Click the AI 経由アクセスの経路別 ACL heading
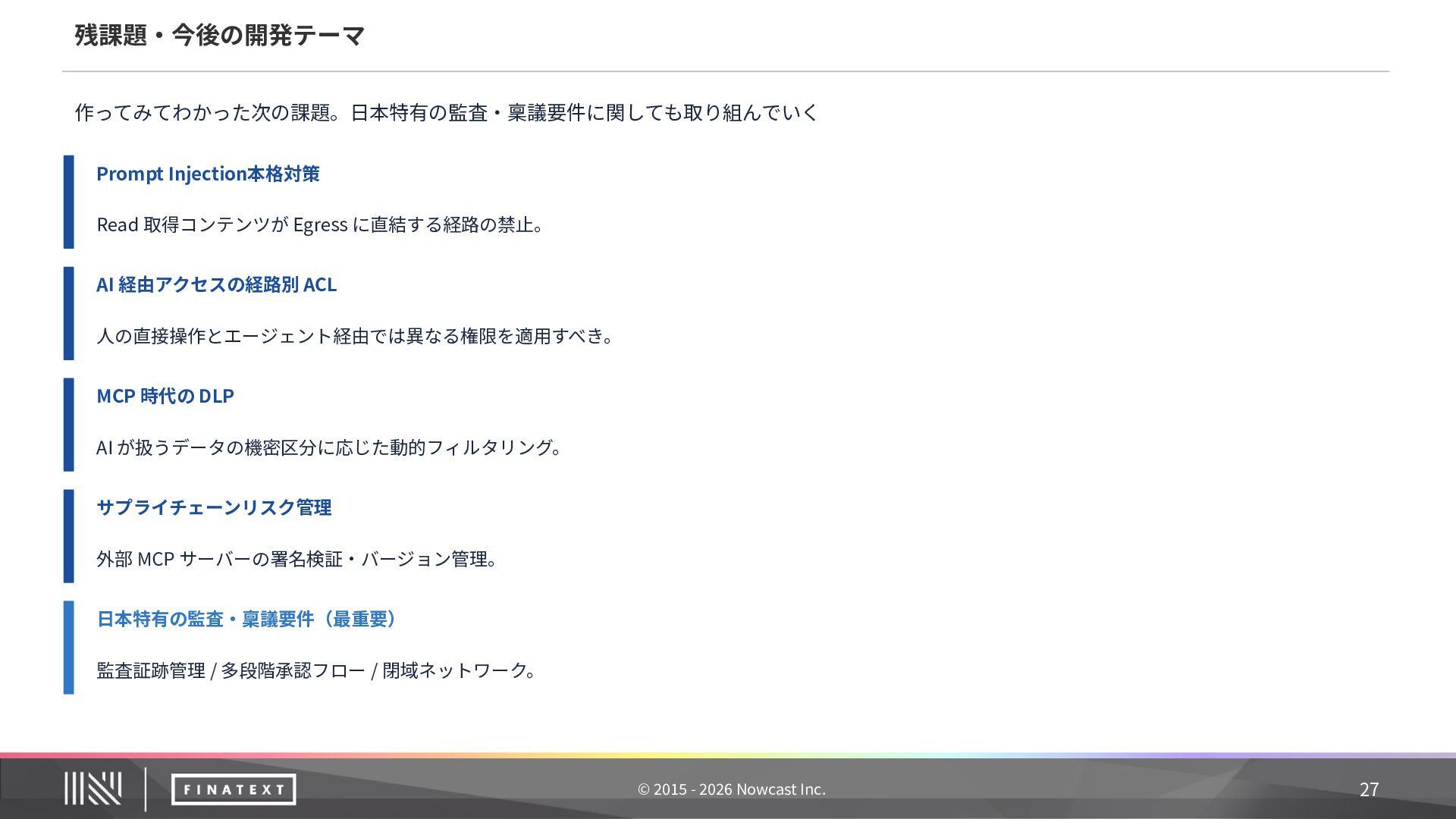This screenshot has width=1456, height=819. (x=216, y=284)
